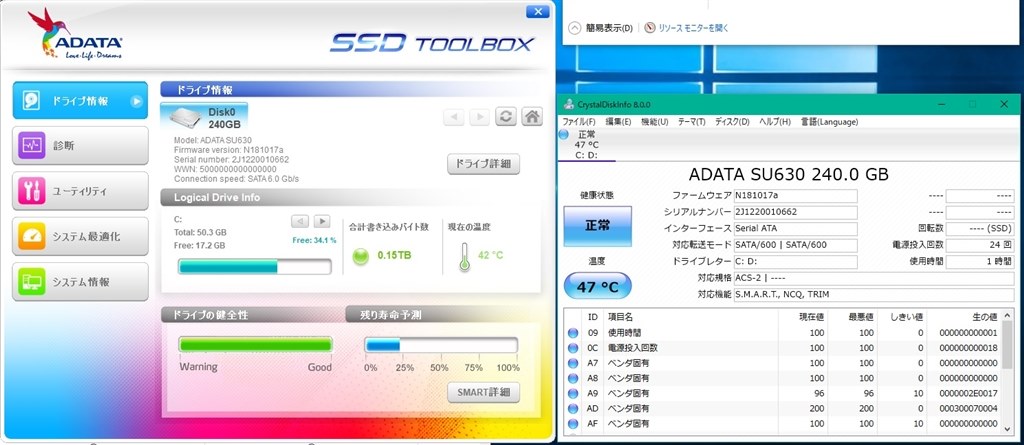Click raw value 0000002E0017

(x=968, y=393)
